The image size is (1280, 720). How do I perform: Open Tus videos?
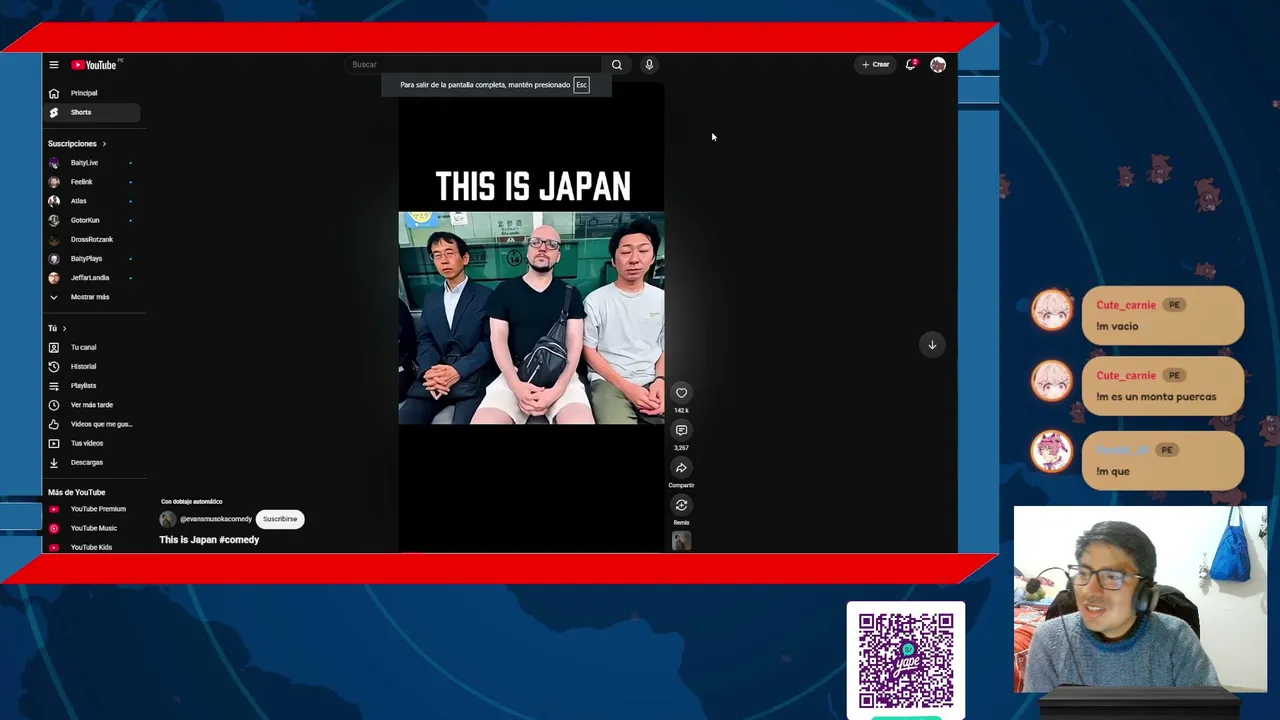pos(92,443)
